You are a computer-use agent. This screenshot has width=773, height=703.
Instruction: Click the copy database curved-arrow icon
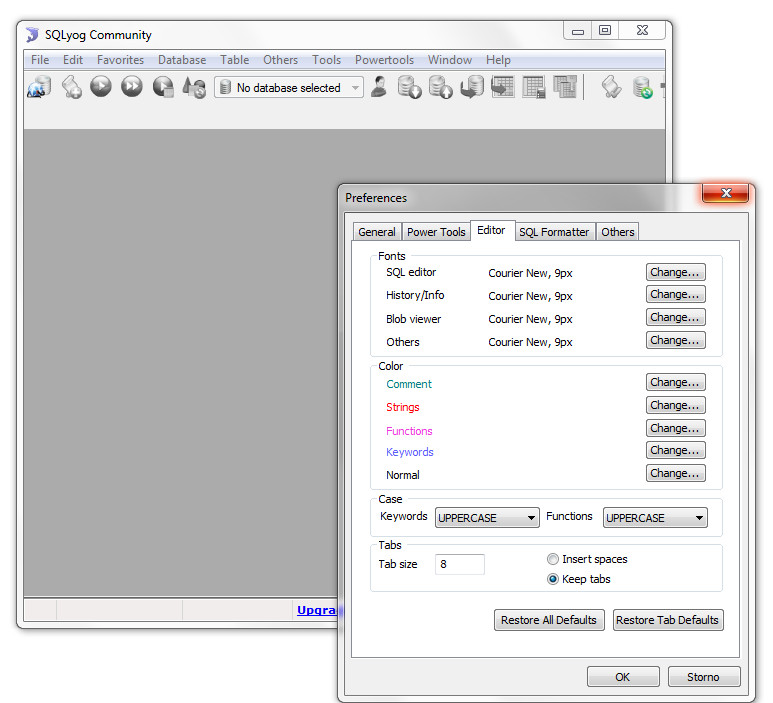pos(472,87)
